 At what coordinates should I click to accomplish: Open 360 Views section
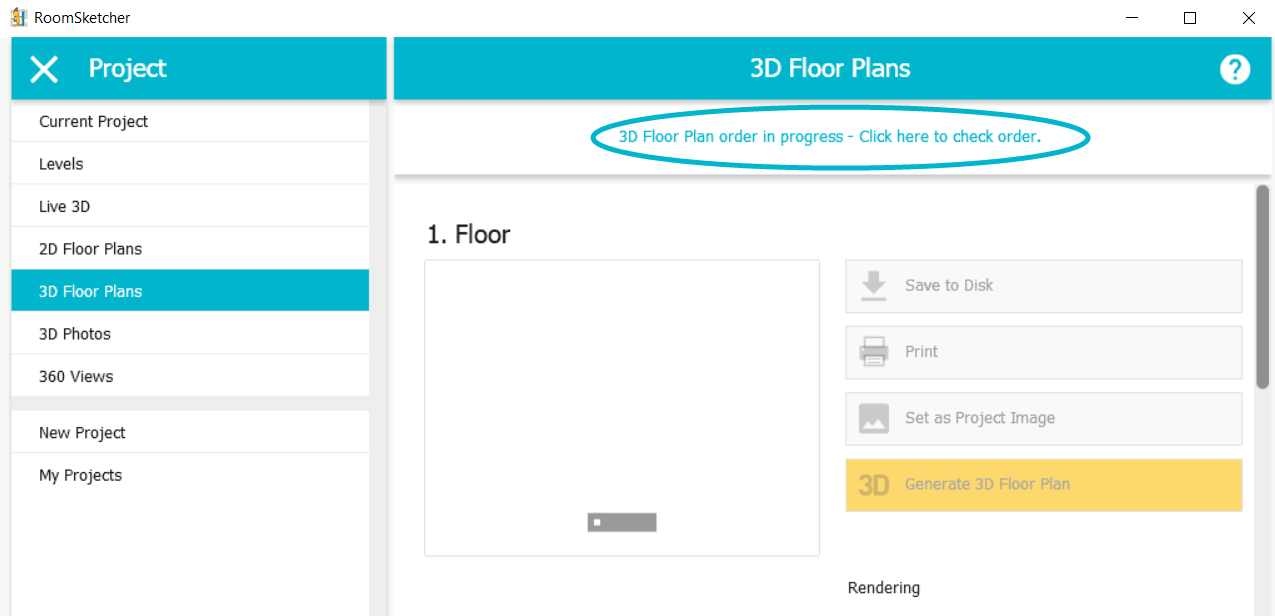pos(190,376)
